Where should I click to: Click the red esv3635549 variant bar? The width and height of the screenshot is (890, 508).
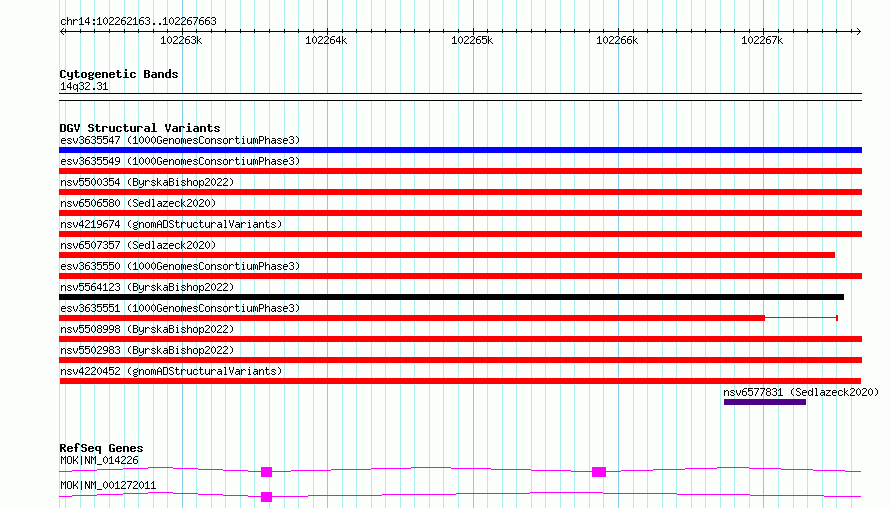pyautogui.click(x=460, y=171)
